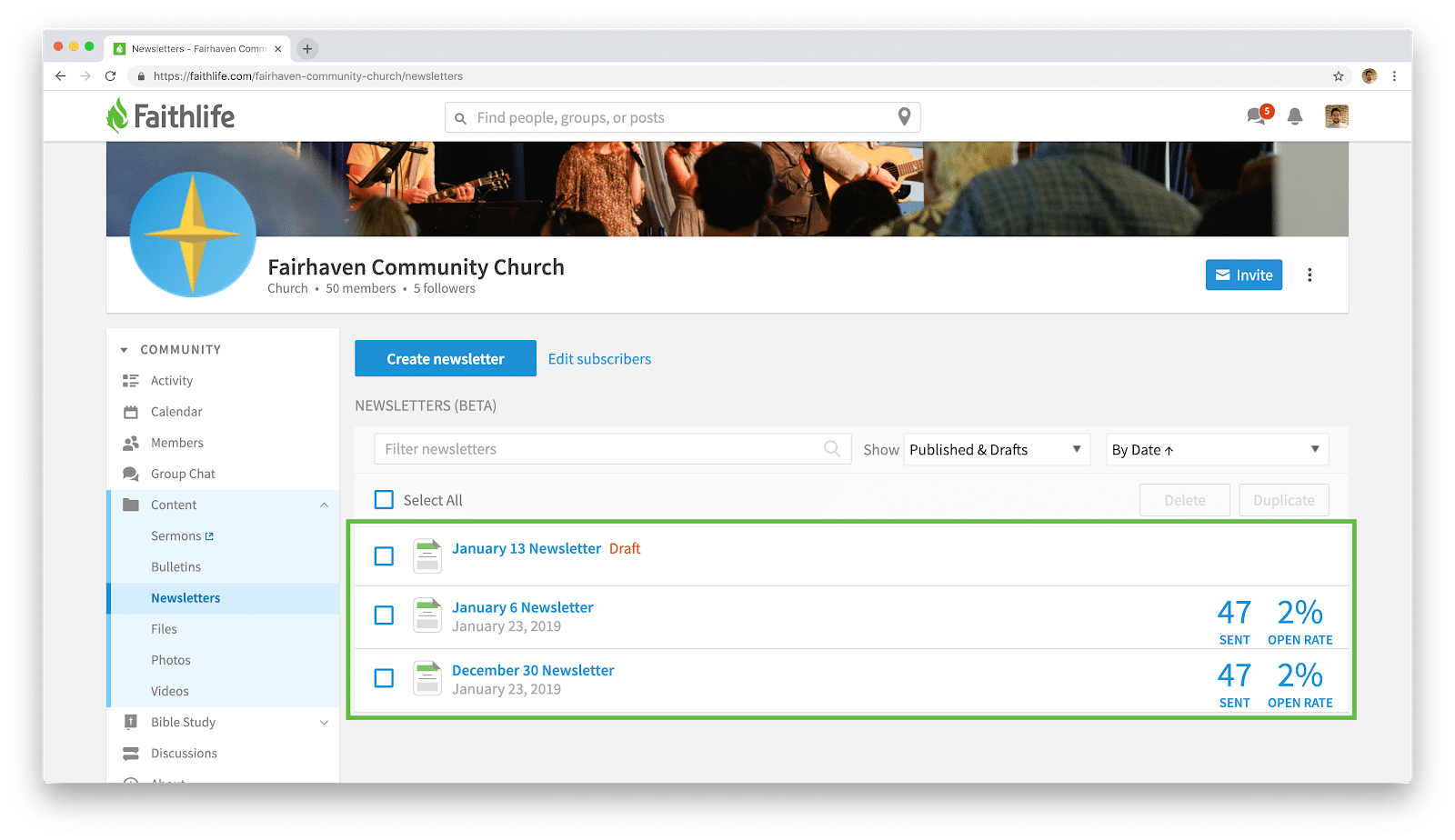Viewport: 1455px width, 840px height.
Task: Expand the Bible Study section chevron
Action: coord(324,723)
